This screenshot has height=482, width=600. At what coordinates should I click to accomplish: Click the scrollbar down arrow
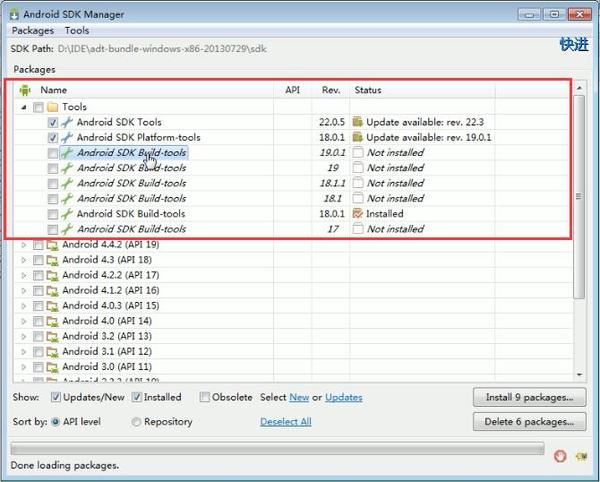coord(579,375)
